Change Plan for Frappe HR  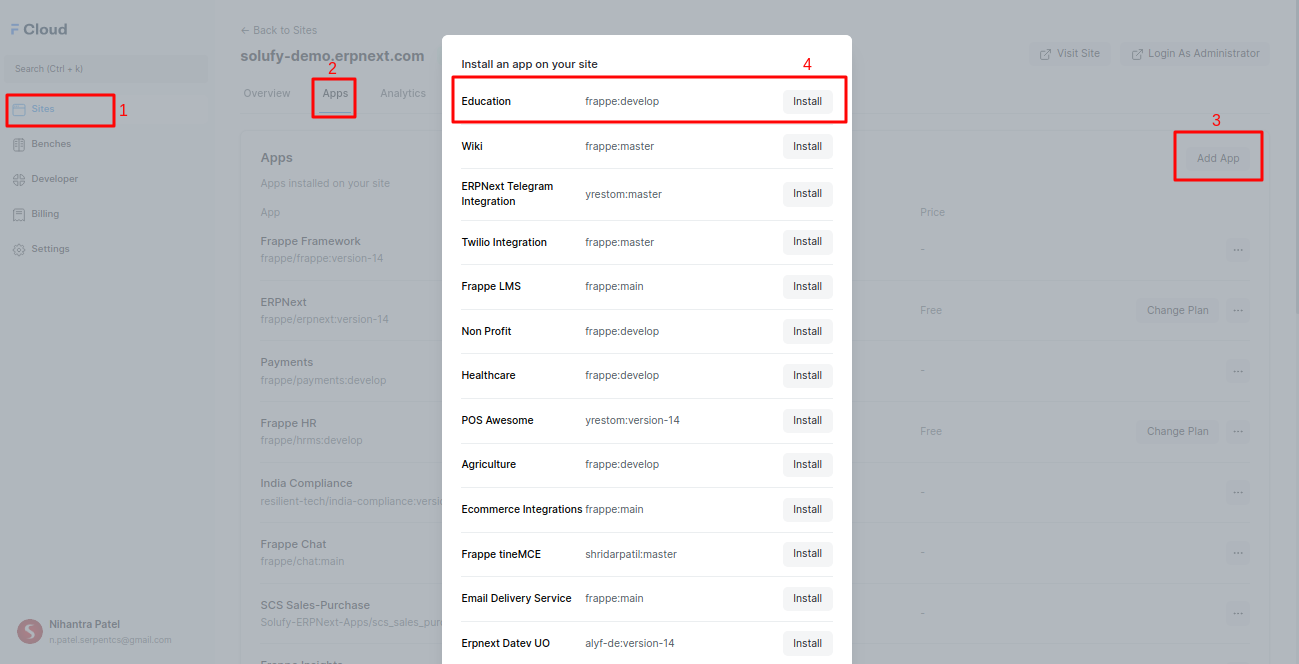pyautogui.click(x=1177, y=431)
